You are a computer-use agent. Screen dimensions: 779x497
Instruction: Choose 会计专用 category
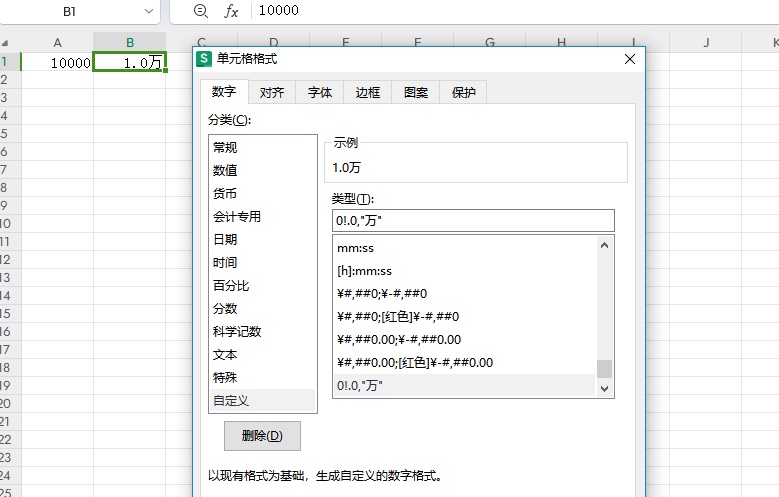[x=262, y=217]
